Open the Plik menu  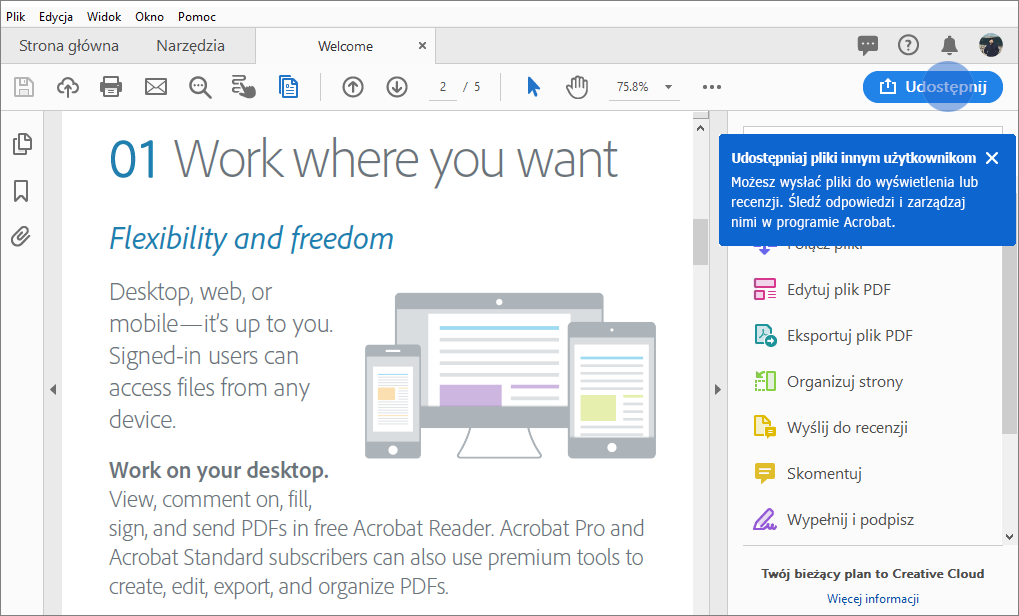pyautogui.click(x=16, y=16)
